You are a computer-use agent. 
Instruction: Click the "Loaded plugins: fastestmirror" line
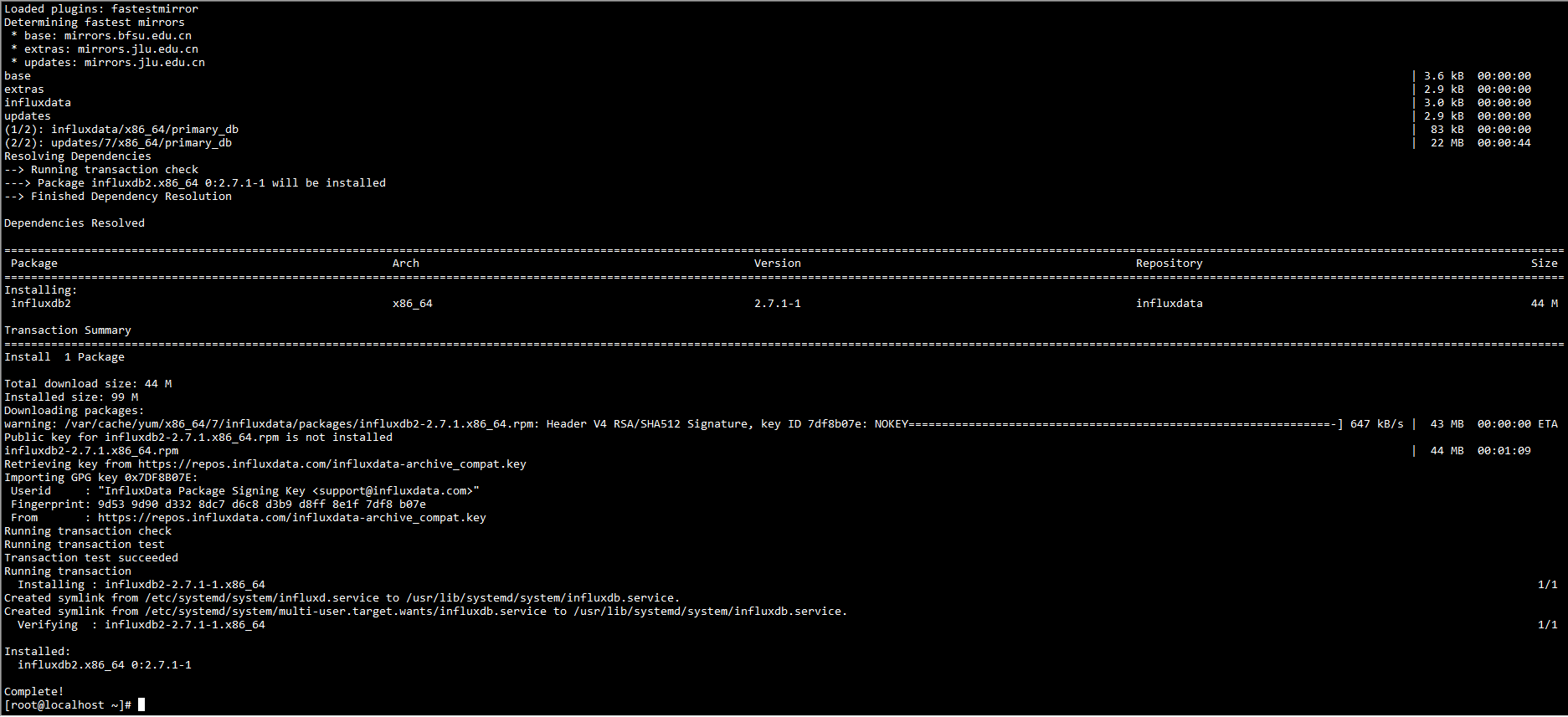coord(101,9)
